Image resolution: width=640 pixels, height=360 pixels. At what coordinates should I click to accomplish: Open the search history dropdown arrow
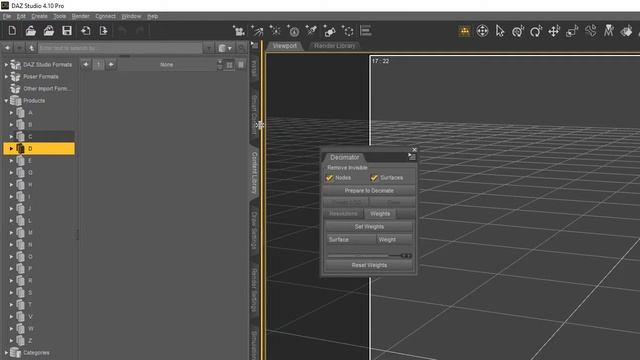tap(209, 48)
